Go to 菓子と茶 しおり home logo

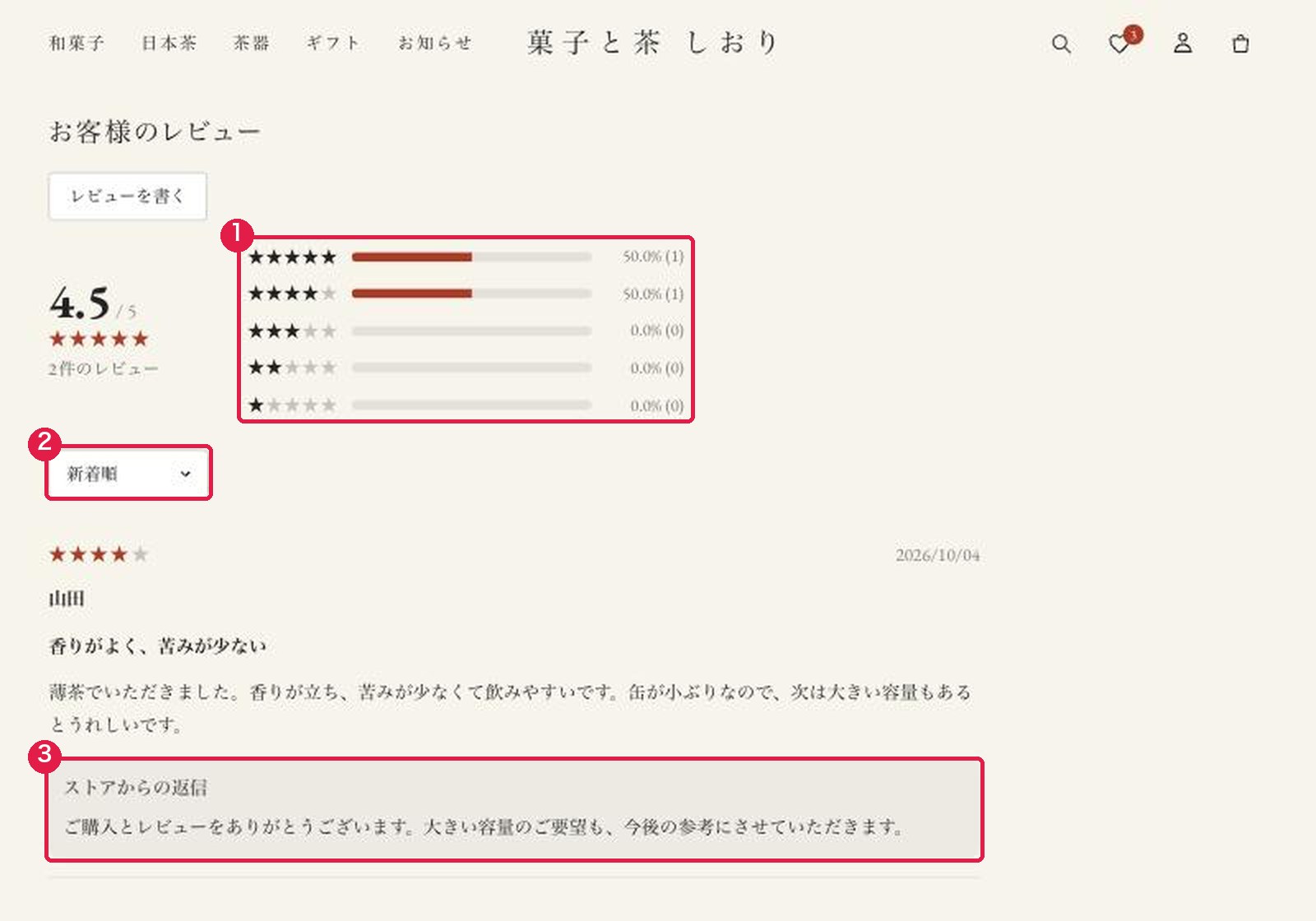point(652,43)
